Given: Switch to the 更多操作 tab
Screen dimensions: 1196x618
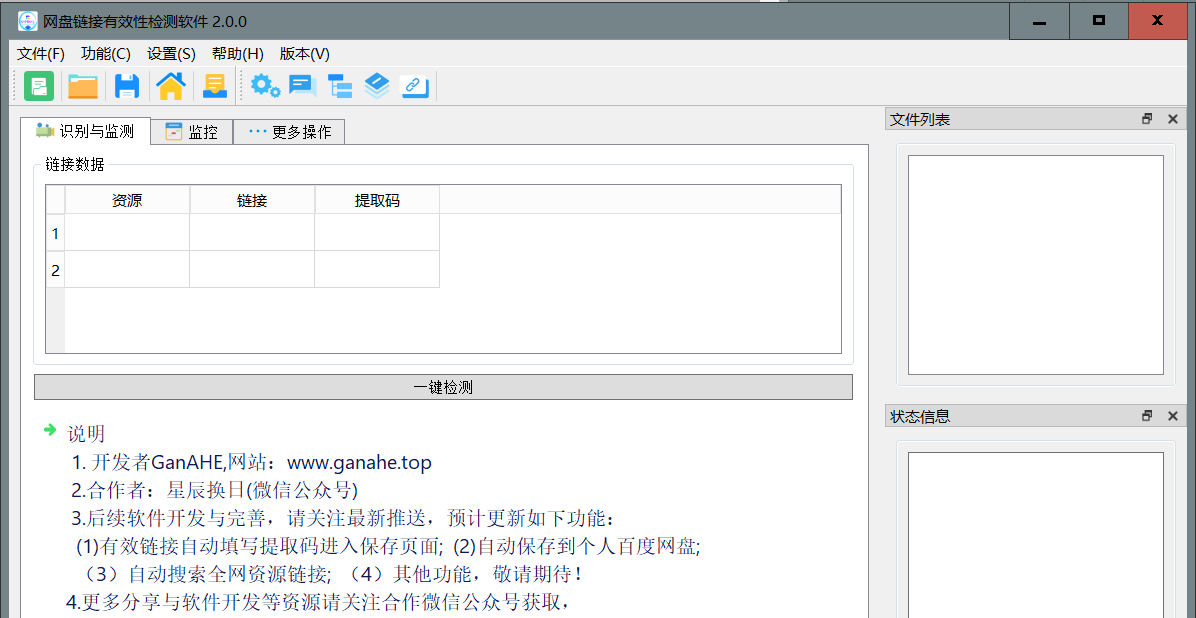Looking at the screenshot, I should tap(289, 132).
